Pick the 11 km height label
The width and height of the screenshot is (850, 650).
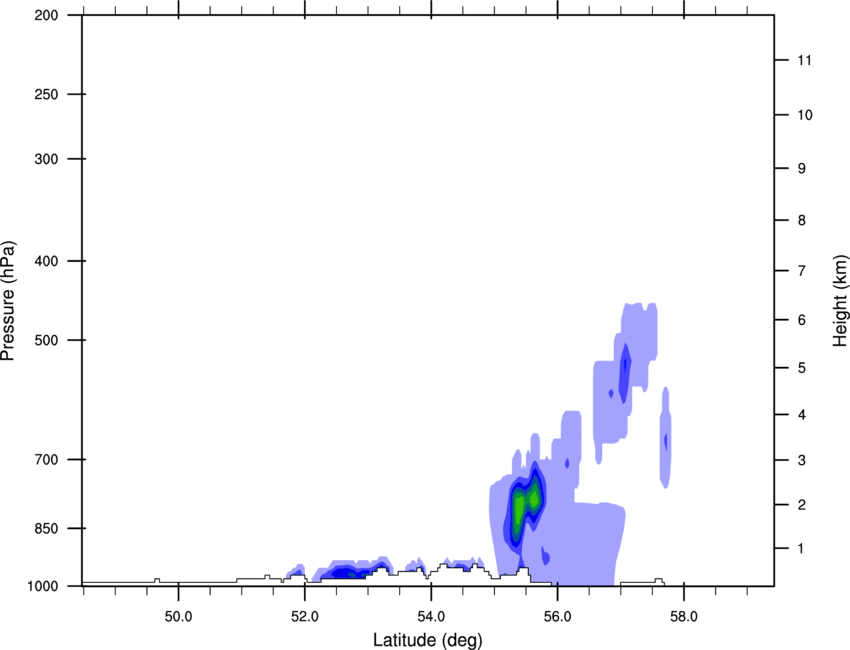pyautogui.click(x=805, y=60)
